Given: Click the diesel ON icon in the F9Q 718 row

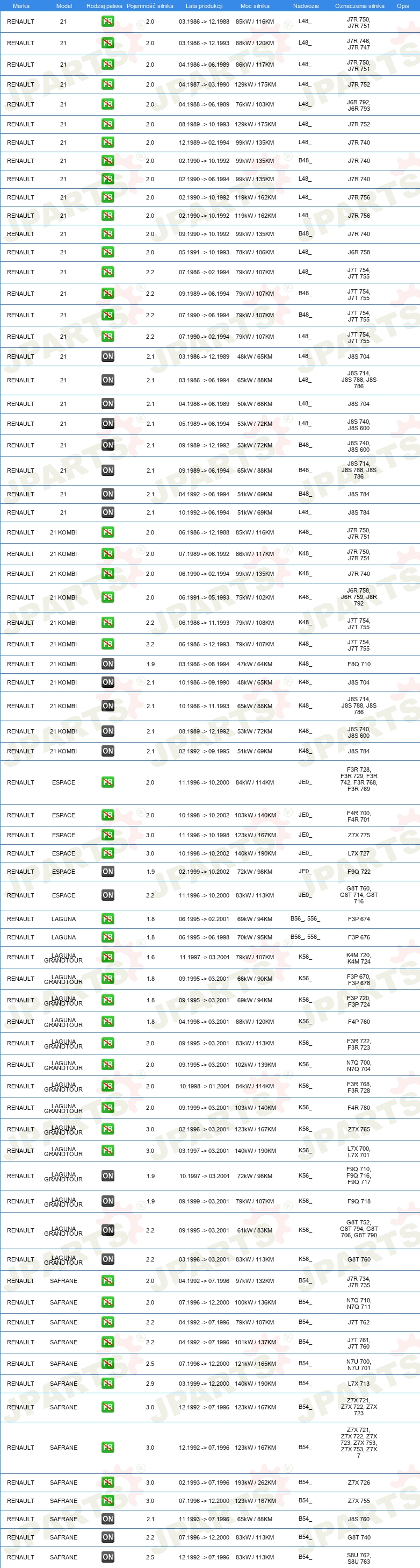Looking at the screenshot, I should point(107,1201).
